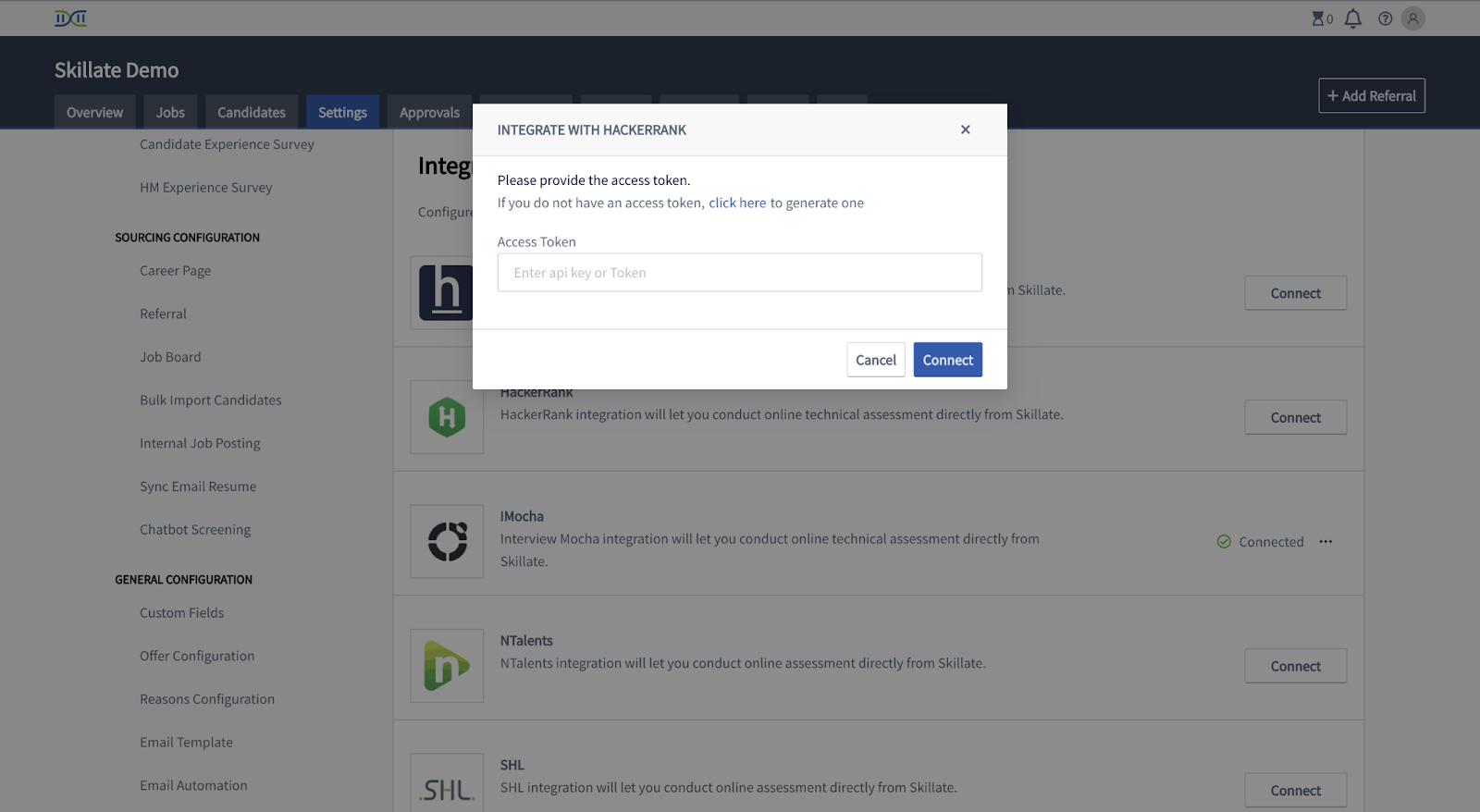Open the notifications bell
Image resolution: width=1480 pixels, height=812 pixels.
point(1352,18)
